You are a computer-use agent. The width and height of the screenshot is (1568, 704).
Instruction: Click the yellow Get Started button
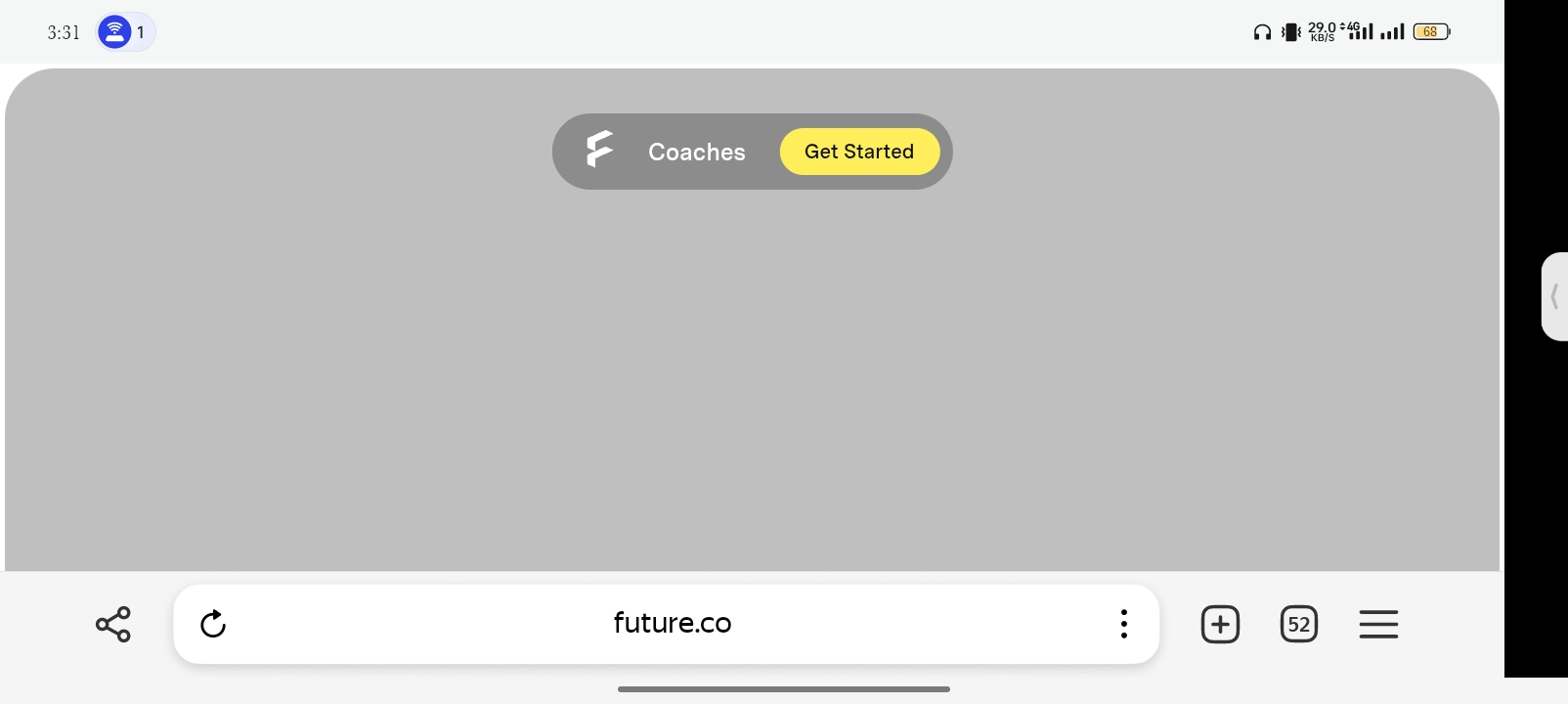(x=859, y=152)
